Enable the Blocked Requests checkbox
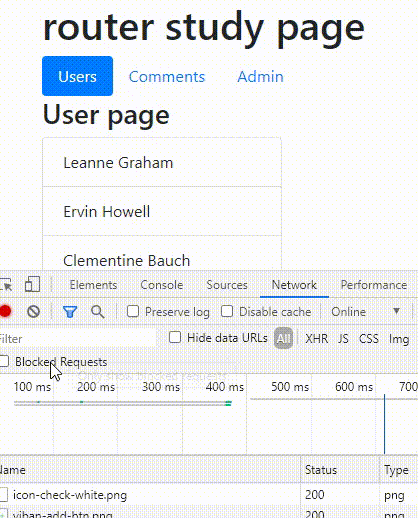The width and height of the screenshot is (418, 518). pos(4,361)
